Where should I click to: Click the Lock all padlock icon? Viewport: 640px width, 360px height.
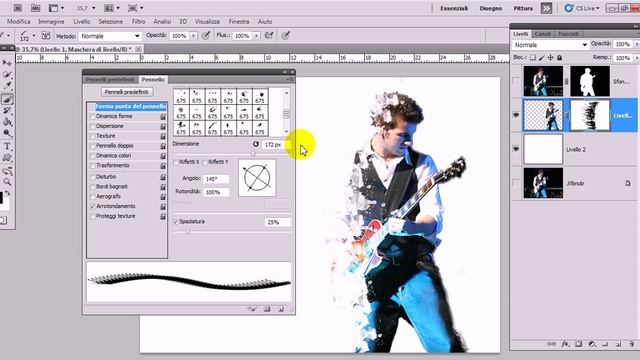(x=560, y=58)
